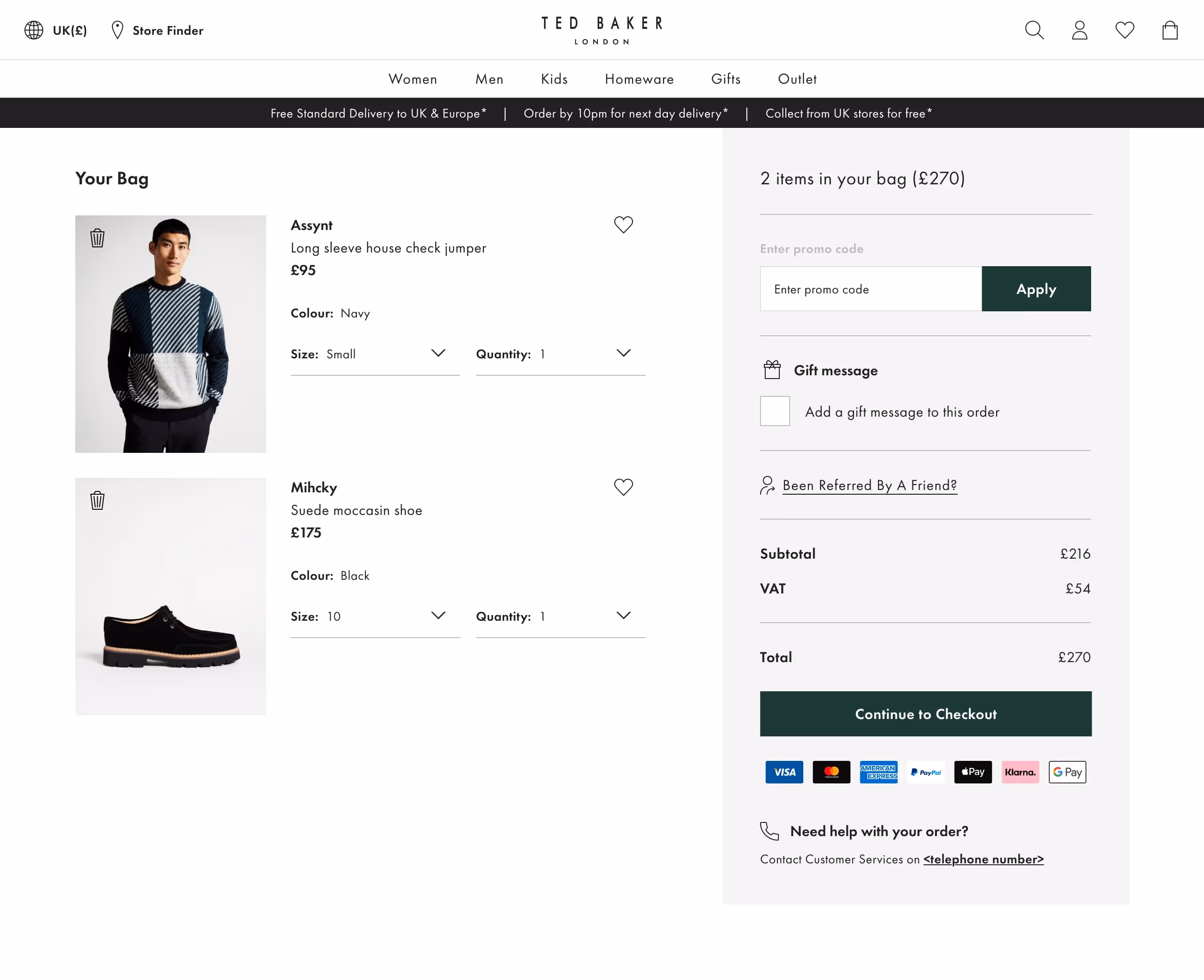This screenshot has height=980, width=1204.
Task: Click the telephone number link
Action: (983, 859)
